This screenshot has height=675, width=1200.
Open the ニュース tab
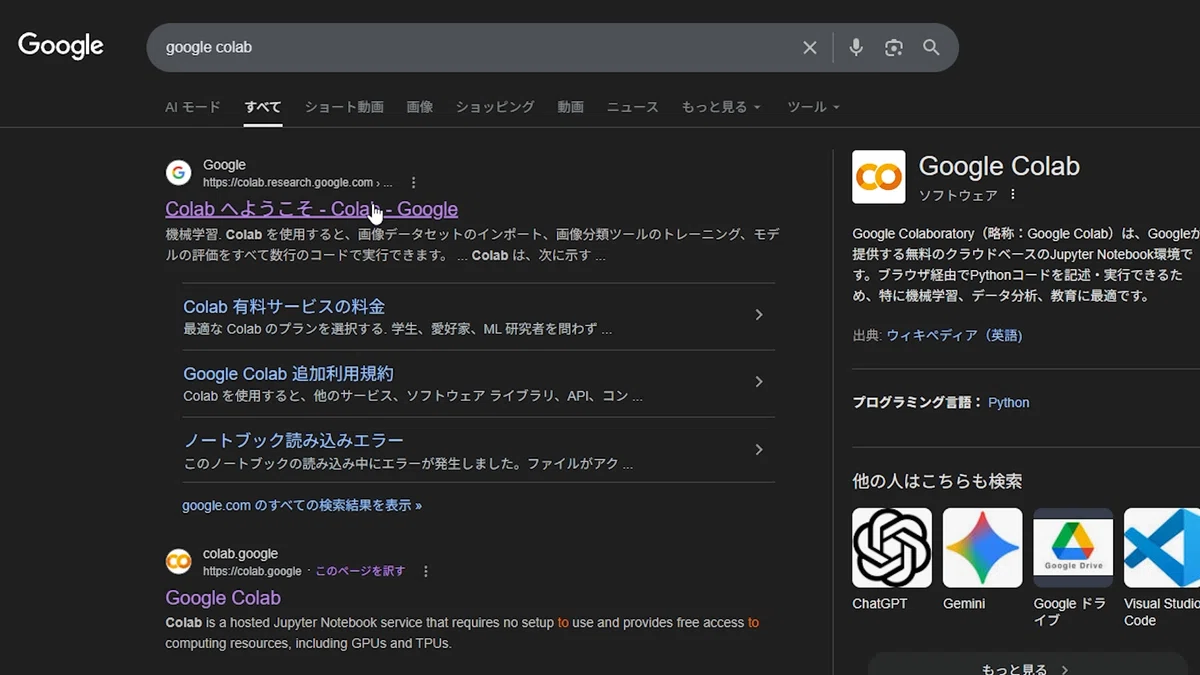point(633,107)
